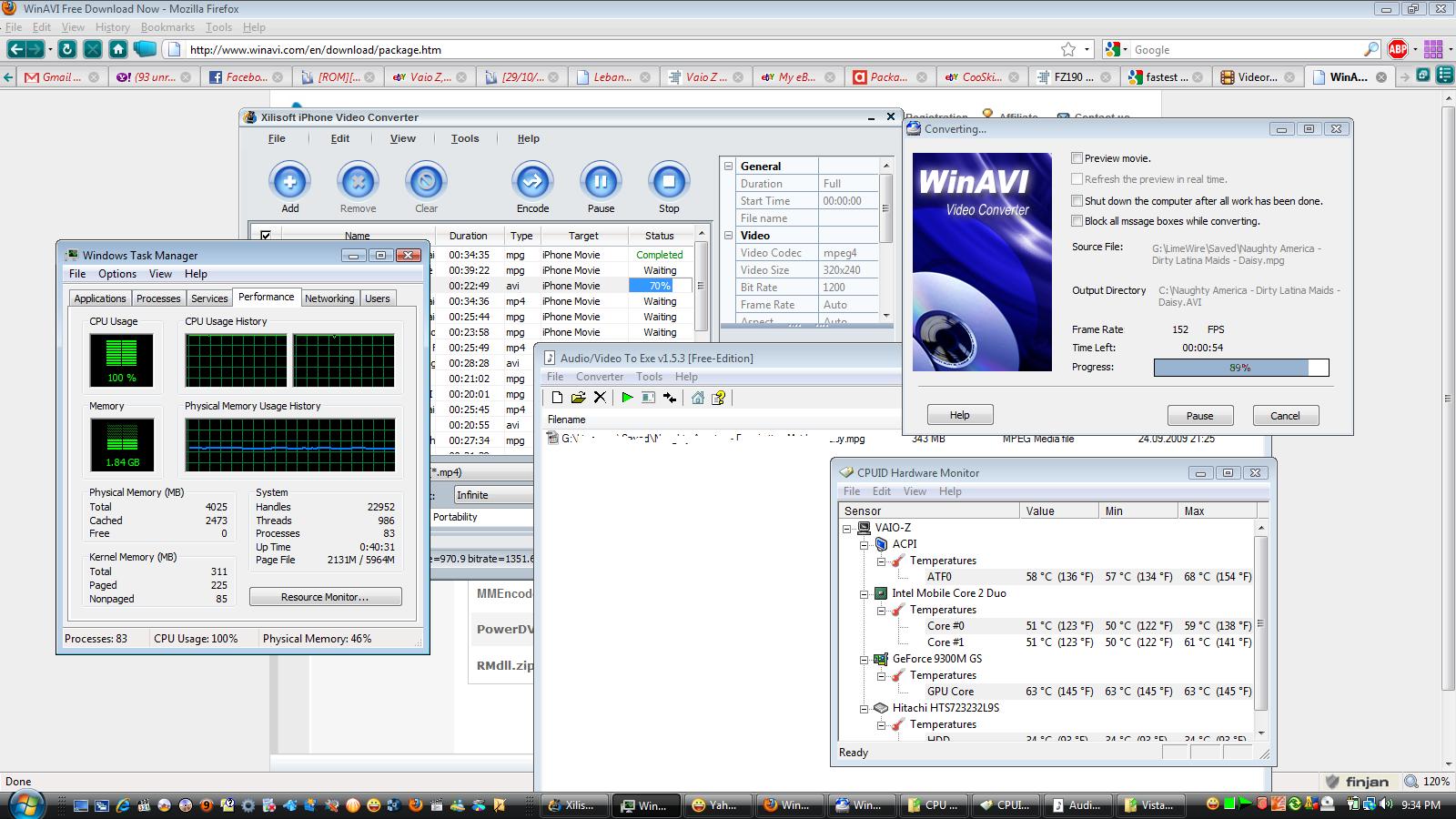Click the Adblock Plus ABP icon
Viewport: 1456px width, 819px height.
(x=1398, y=49)
